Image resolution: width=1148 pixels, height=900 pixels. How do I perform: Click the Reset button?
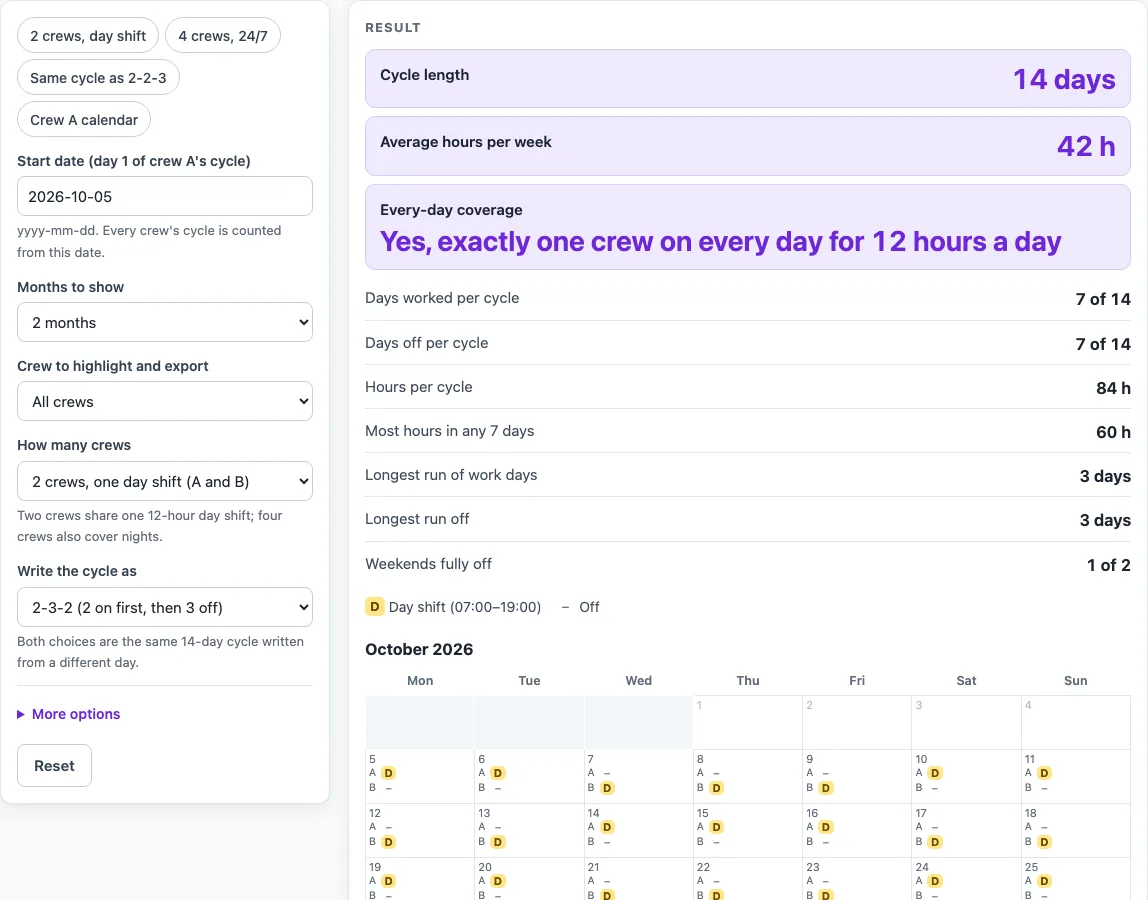54,765
